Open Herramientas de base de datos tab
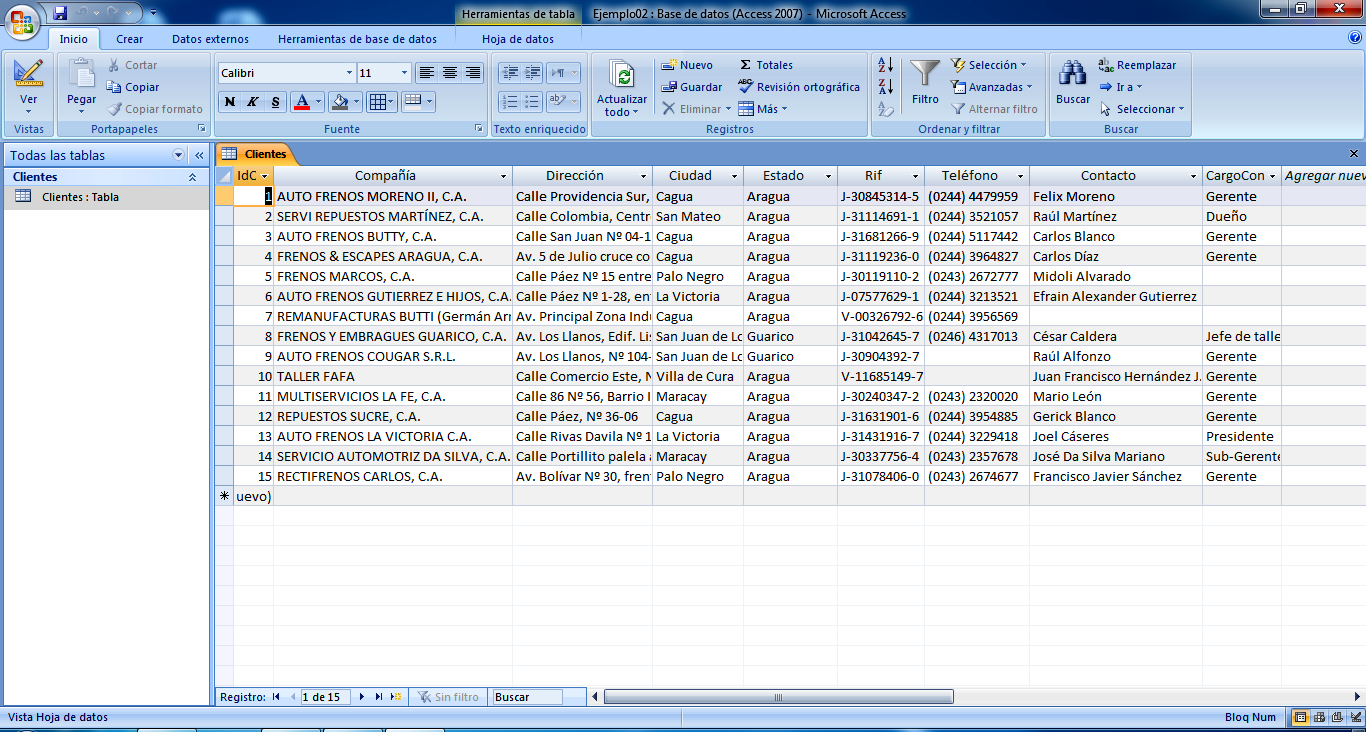This screenshot has height=732, width=1366. pos(357,39)
